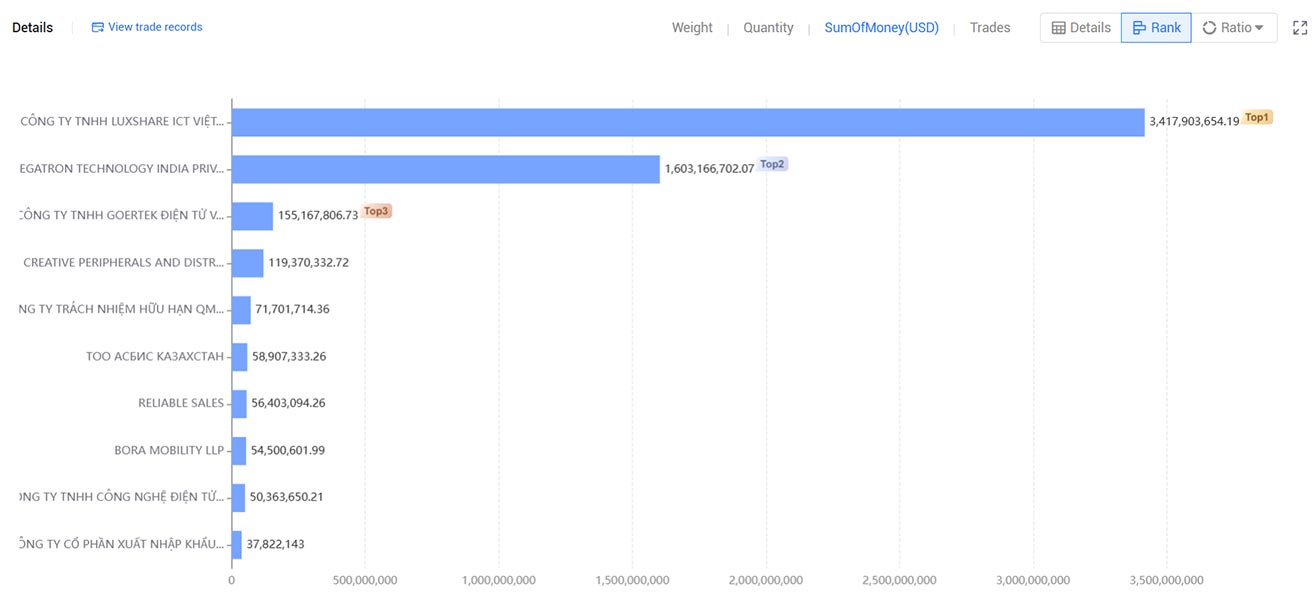Click the TRÁCH NHIỆM HỮU HẠN QM label
Image resolution: width=1316 pixels, height=600 pixels.
122,310
